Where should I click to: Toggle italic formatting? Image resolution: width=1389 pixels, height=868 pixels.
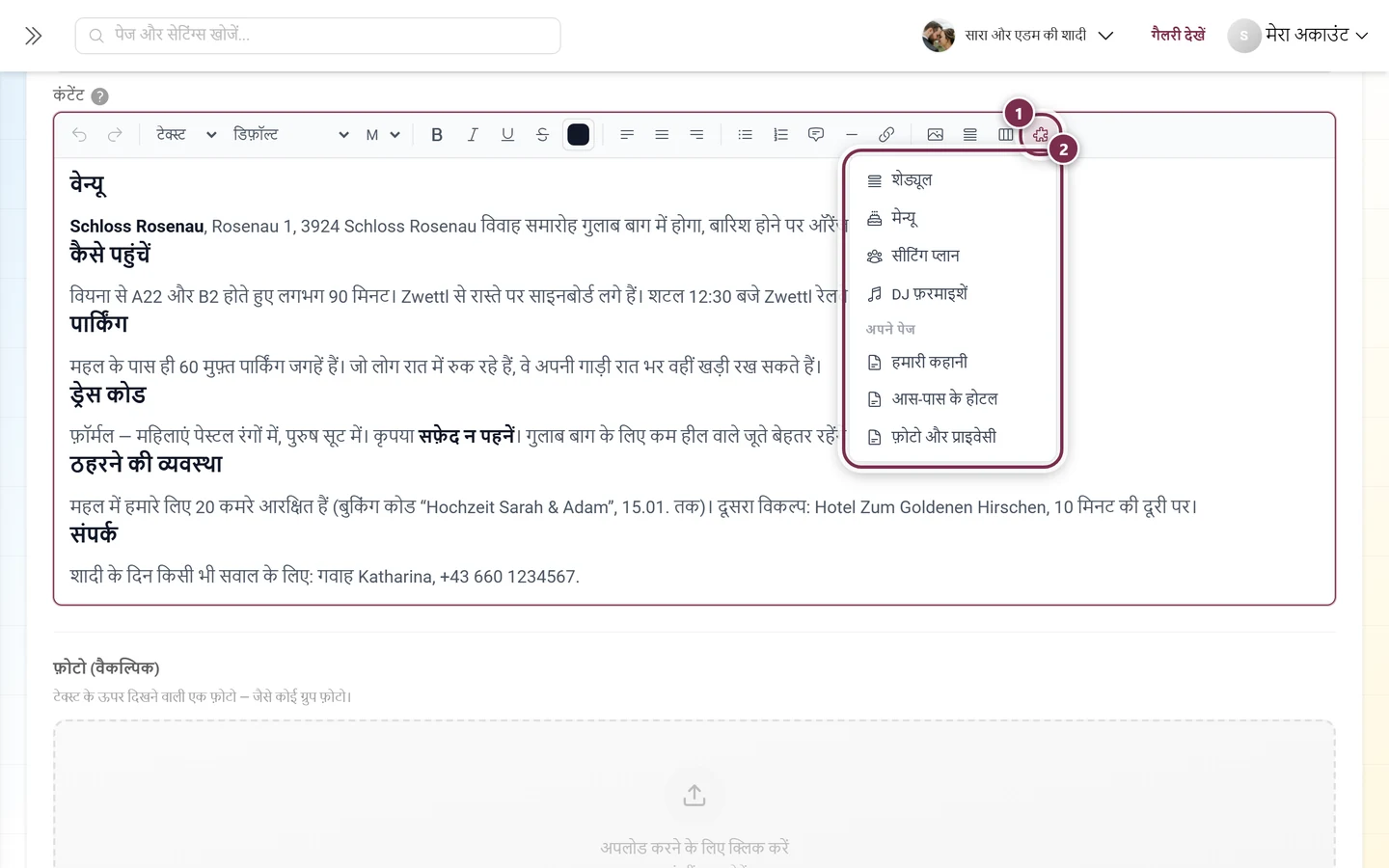click(473, 135)
